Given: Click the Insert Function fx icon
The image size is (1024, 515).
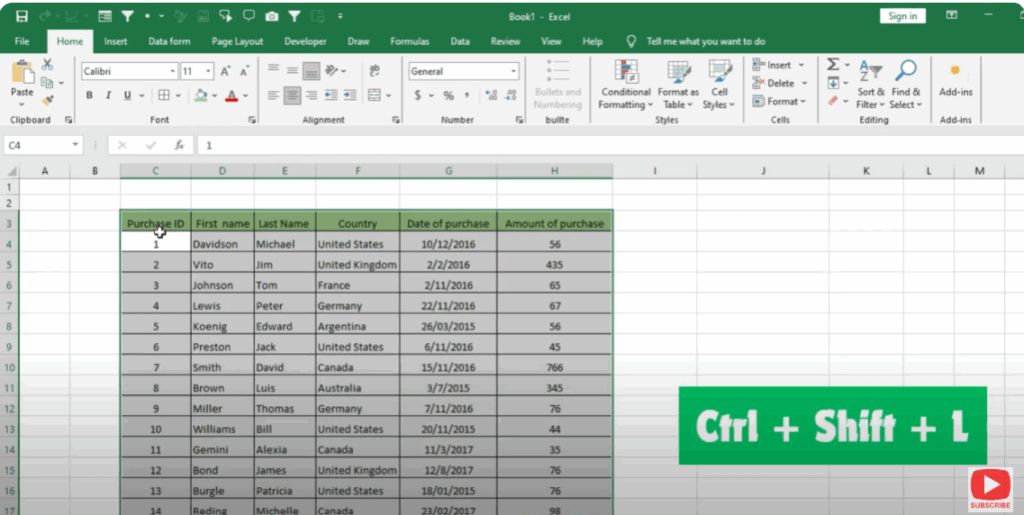Looking at the screenshot, I should point(179,145).
